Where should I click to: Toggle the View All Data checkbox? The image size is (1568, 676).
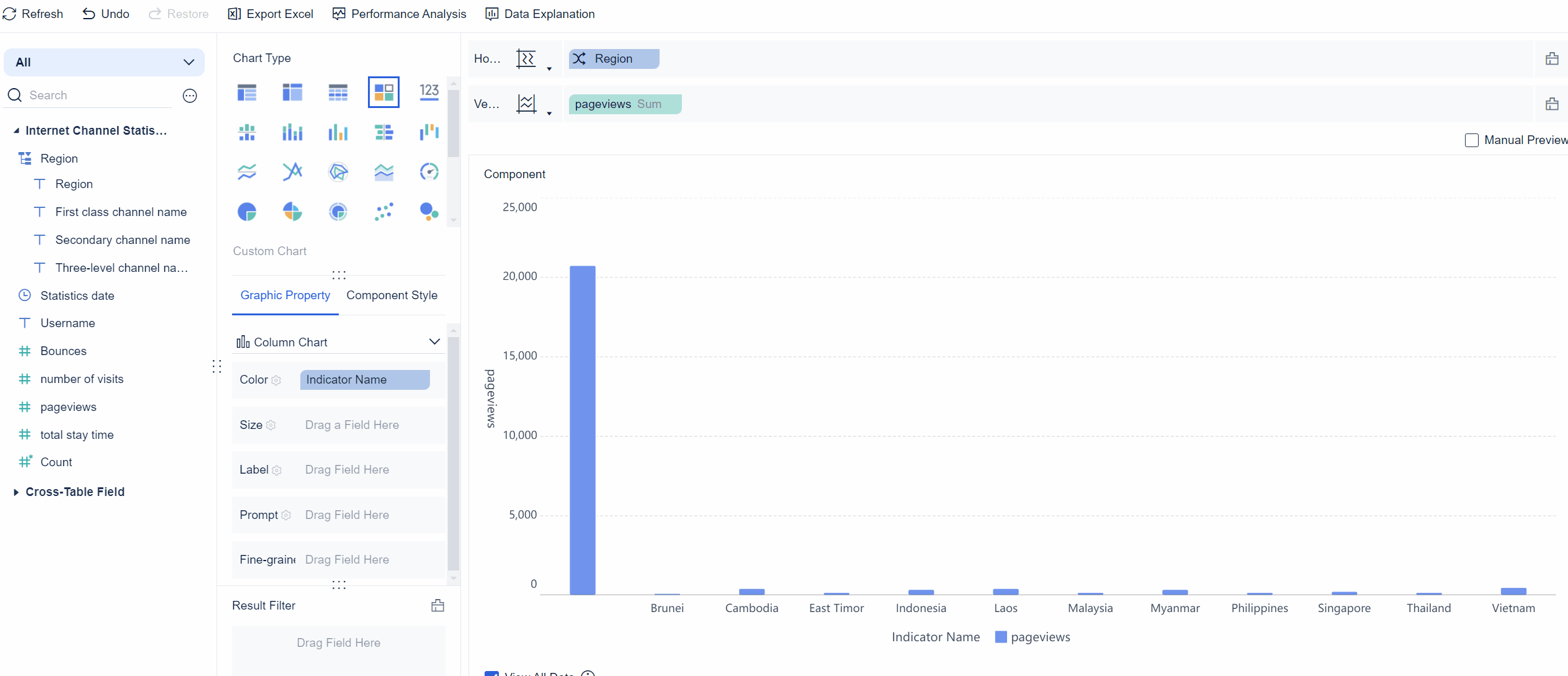(491, 673)
